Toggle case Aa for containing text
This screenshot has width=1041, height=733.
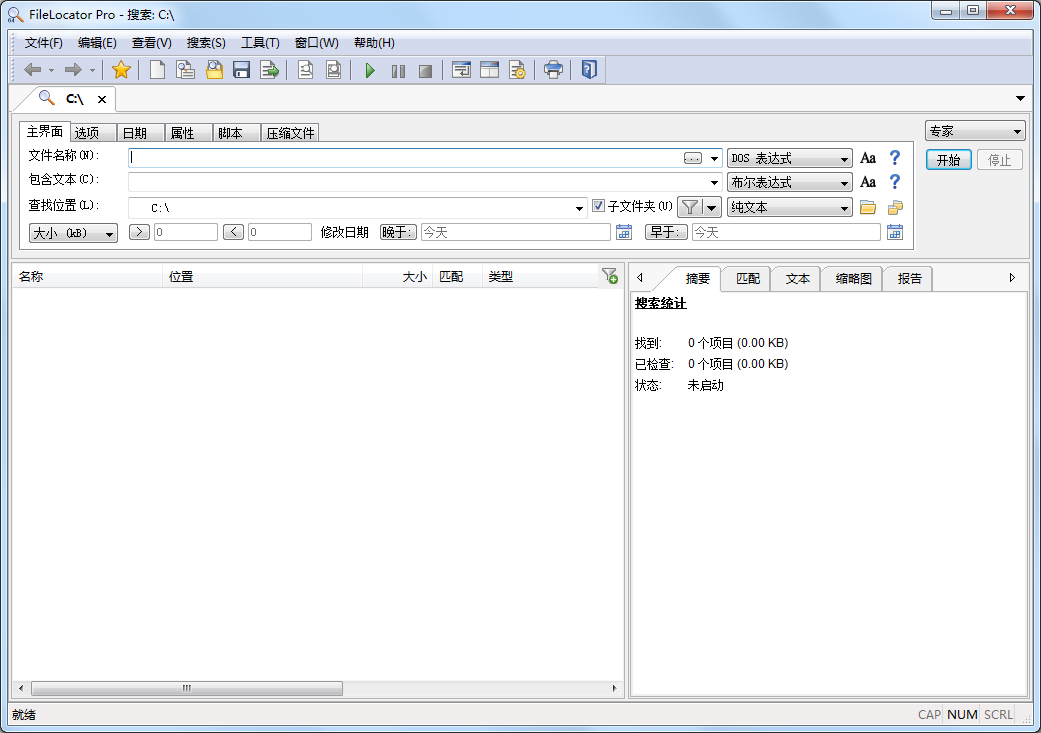(x=868, y=182)
